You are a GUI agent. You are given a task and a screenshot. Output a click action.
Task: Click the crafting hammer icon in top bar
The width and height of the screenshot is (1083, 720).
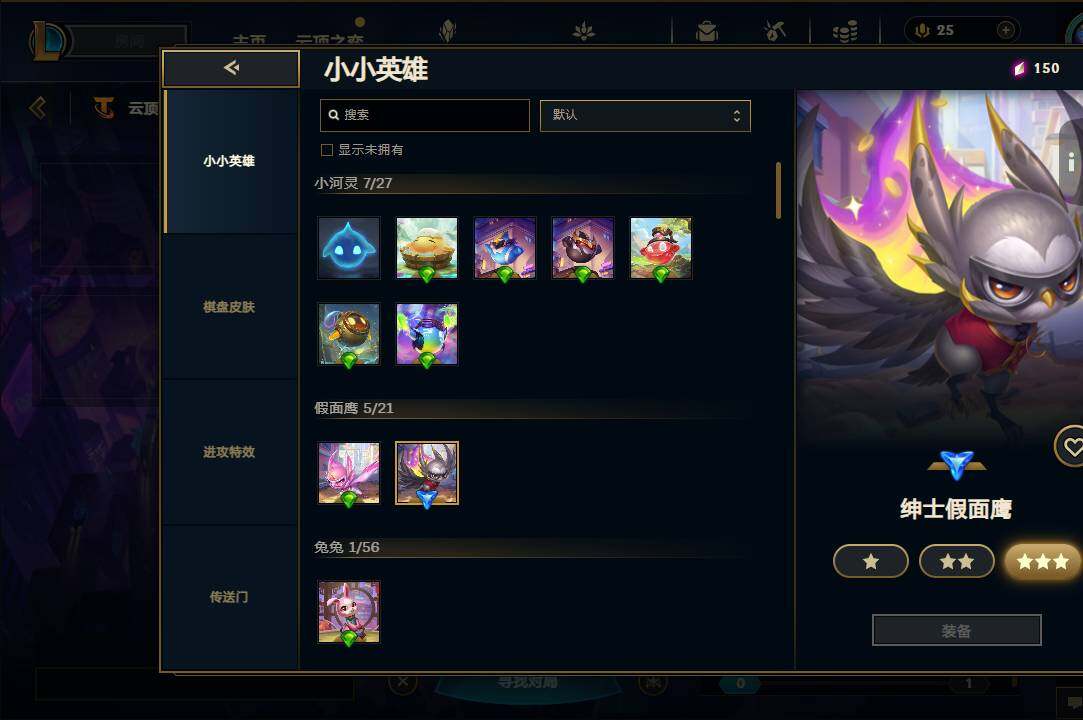775,31
